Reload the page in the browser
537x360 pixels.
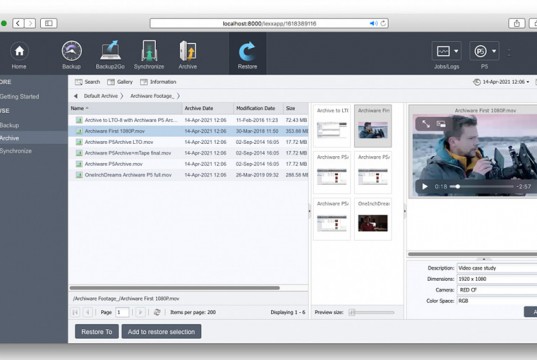tap(383, 23)
